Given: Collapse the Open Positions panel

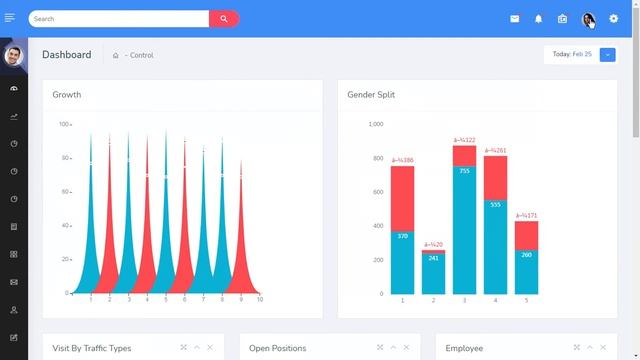Looking at the screenshot, I should click(393, 347).
